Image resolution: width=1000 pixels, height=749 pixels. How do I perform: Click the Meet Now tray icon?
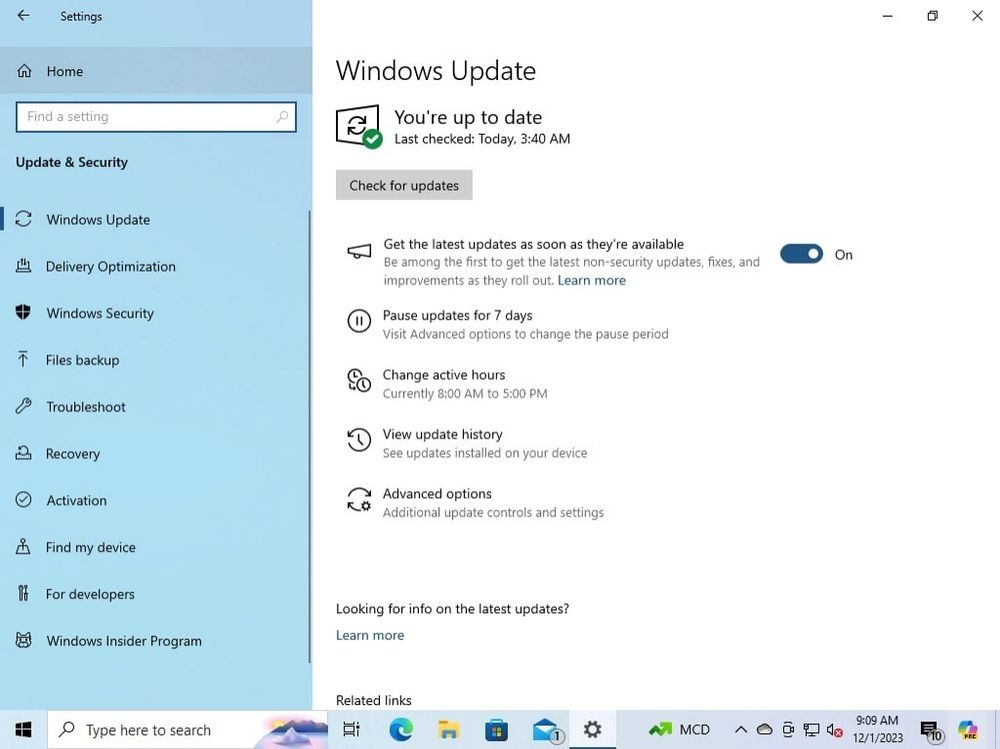pos(788,729)
